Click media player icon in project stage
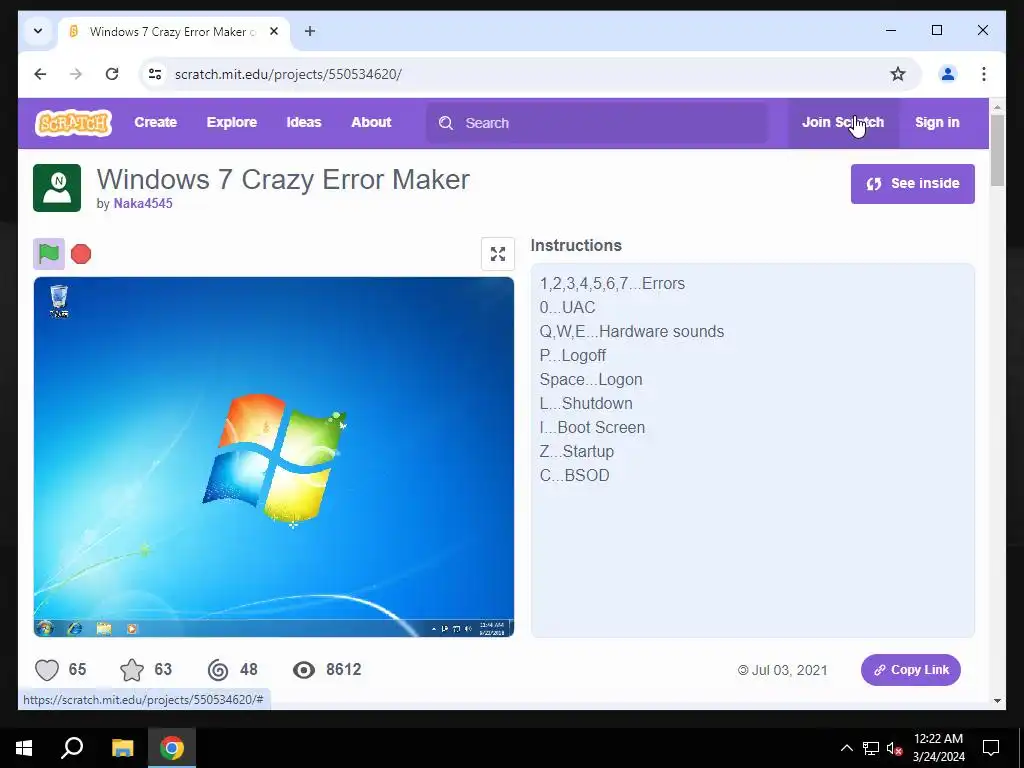 [x=132, y=629]
